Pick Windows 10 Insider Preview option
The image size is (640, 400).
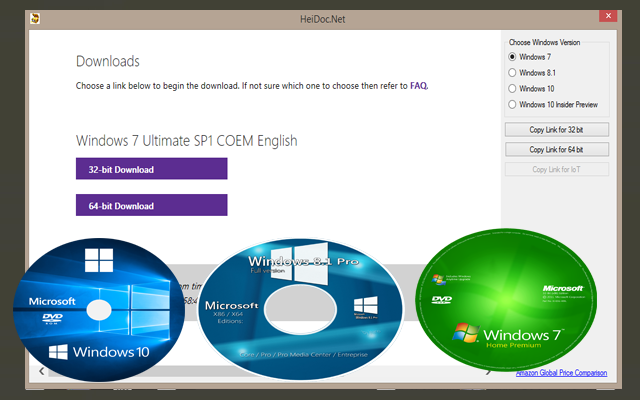pyautogui.click(x=512, y=104)
